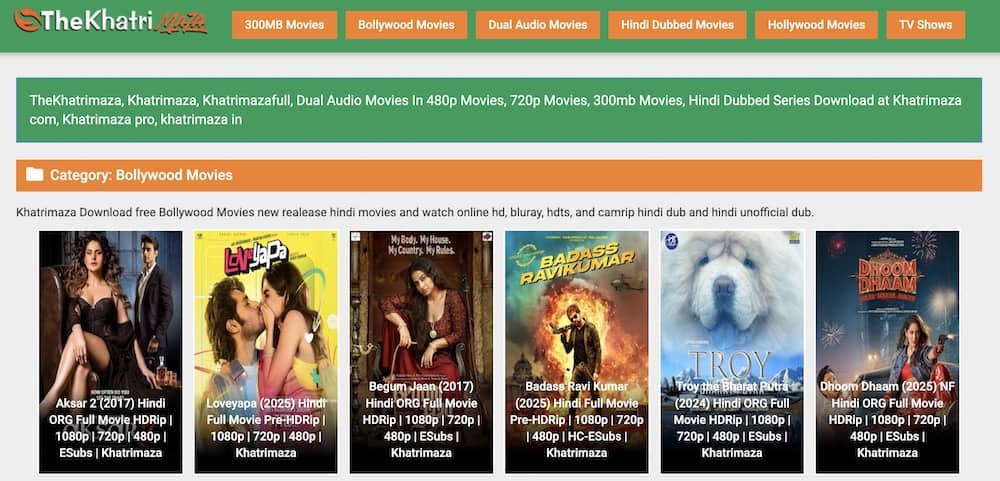This screenshot has height=481, width=1000.
Task: Click the 'Khatrimaza Download free Bollywood Movies' description
Action: [x=415, y=212]
